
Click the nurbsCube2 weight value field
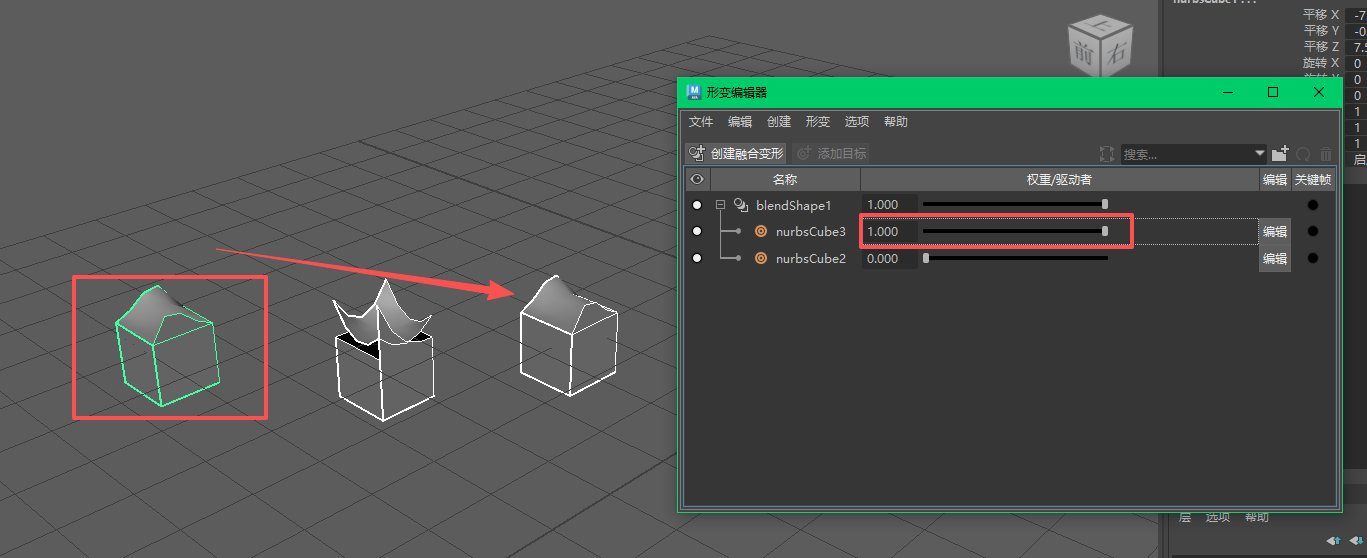[889, 258]
